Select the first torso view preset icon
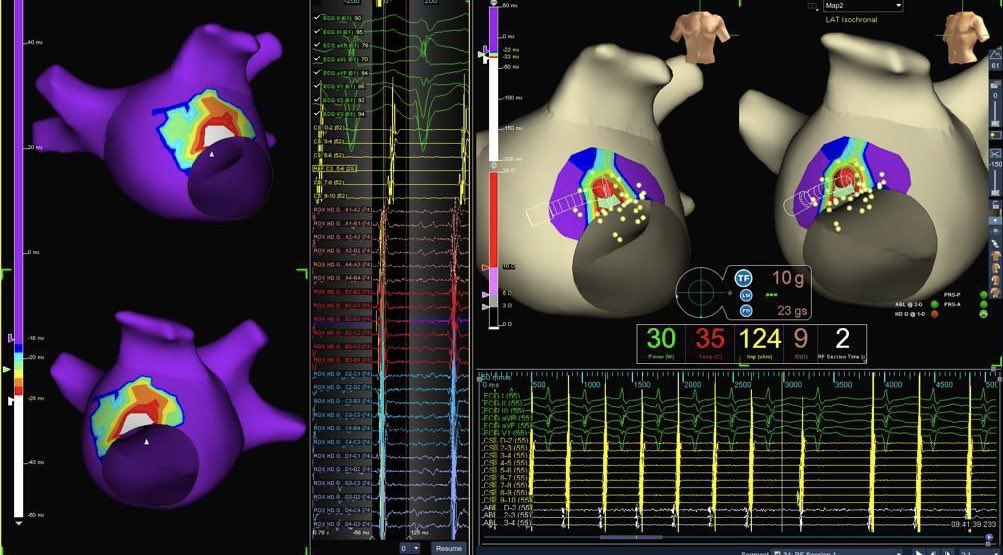This screenshot has width=1003, height=555. point(995,256)
